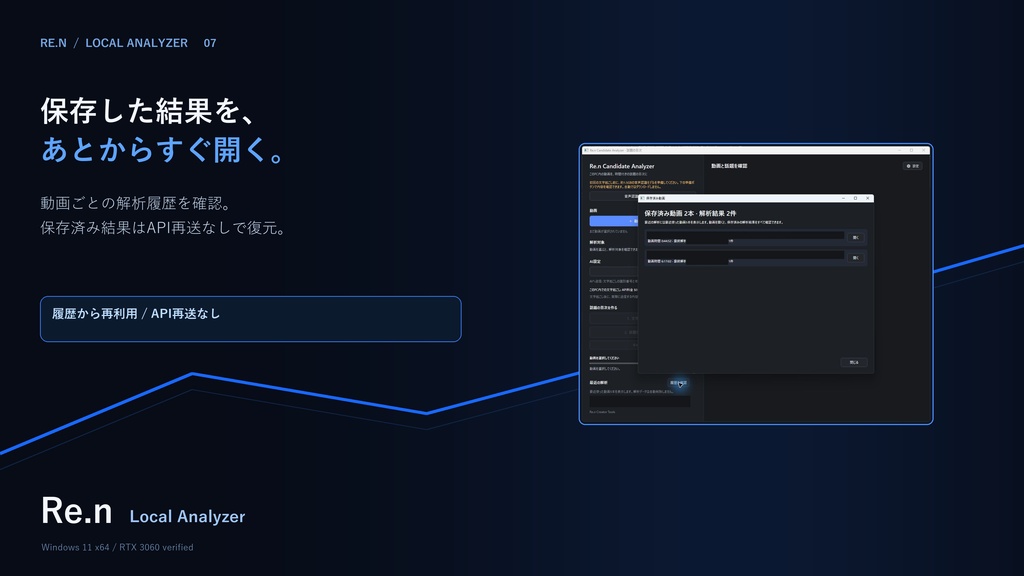Minimize the 保存済み動画 dialog window

pos(843,198)
